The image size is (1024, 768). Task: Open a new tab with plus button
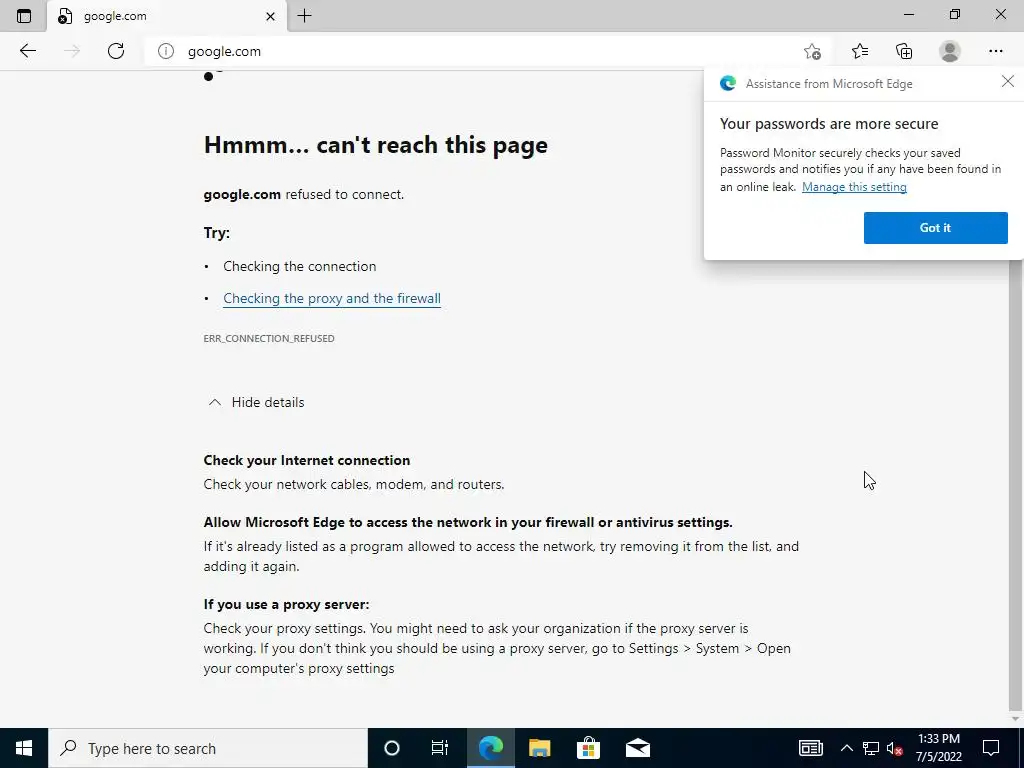click(x=304, y=16)
